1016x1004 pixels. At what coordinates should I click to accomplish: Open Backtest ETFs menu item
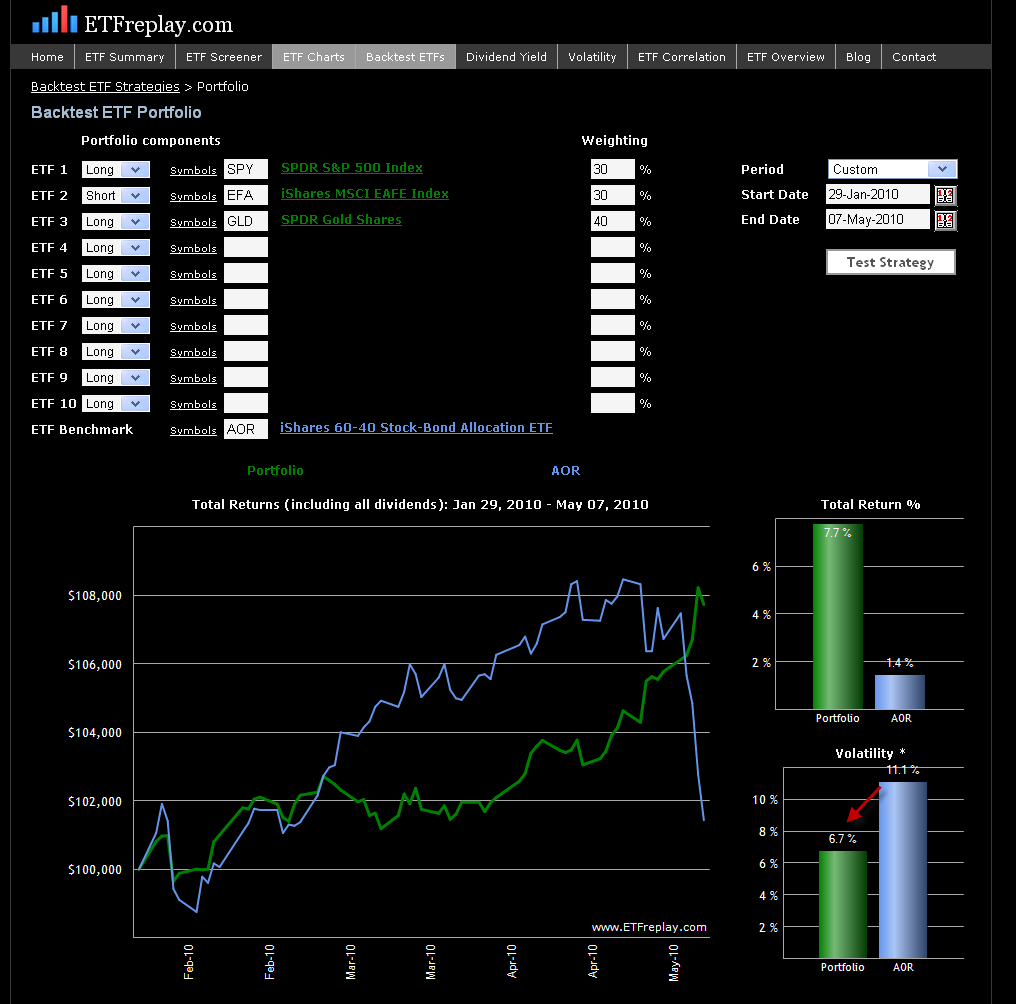coord(405,57)
